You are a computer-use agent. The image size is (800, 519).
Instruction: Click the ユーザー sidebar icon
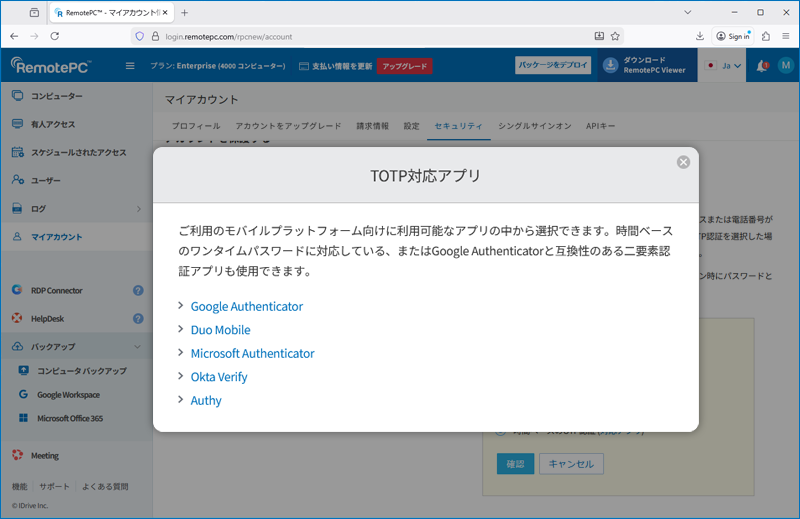point(17,180)
